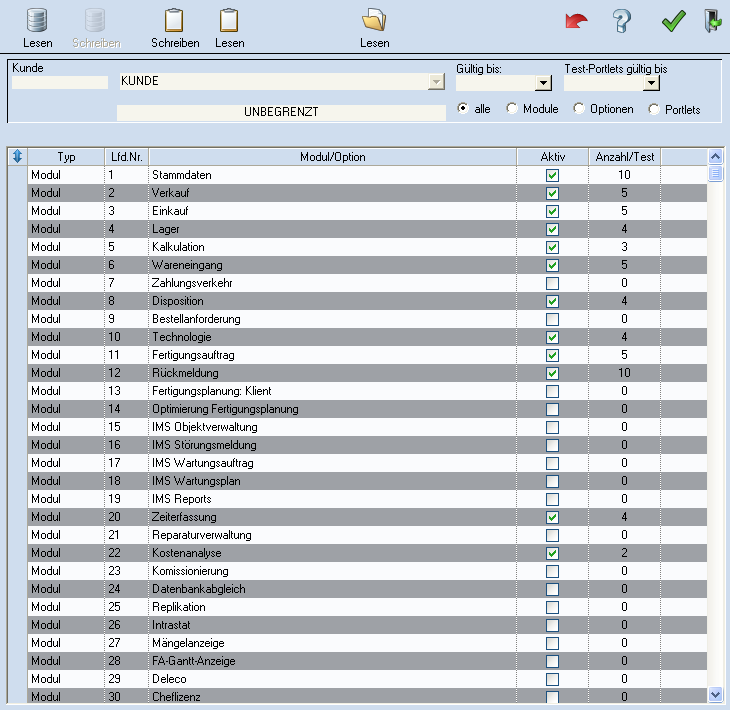Click the Modul/Option column header
Screen dimensions: 730x710
tap(332, 157)
